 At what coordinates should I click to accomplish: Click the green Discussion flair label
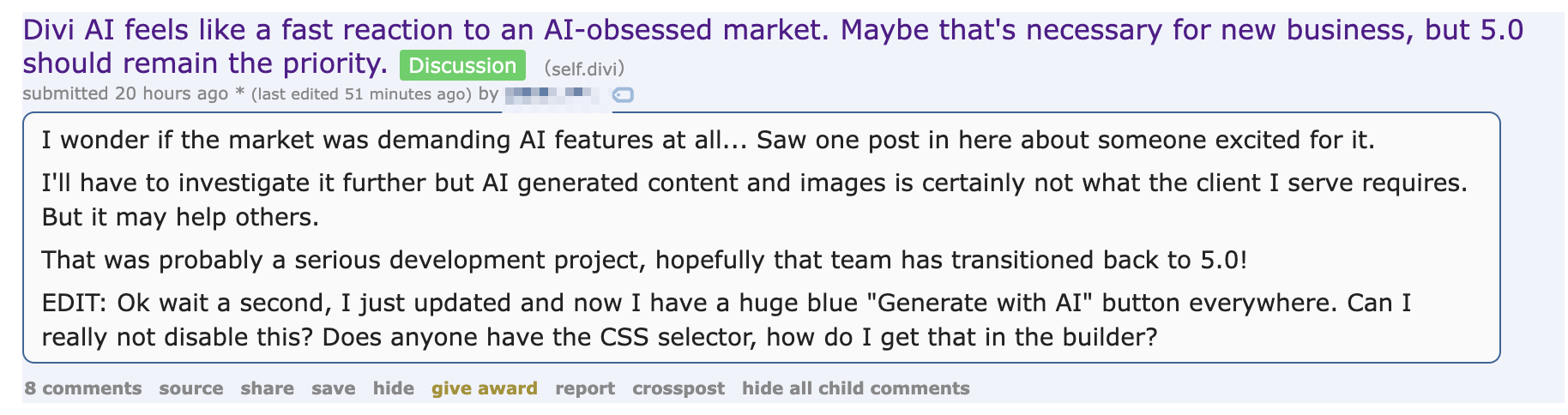point(462,66)
